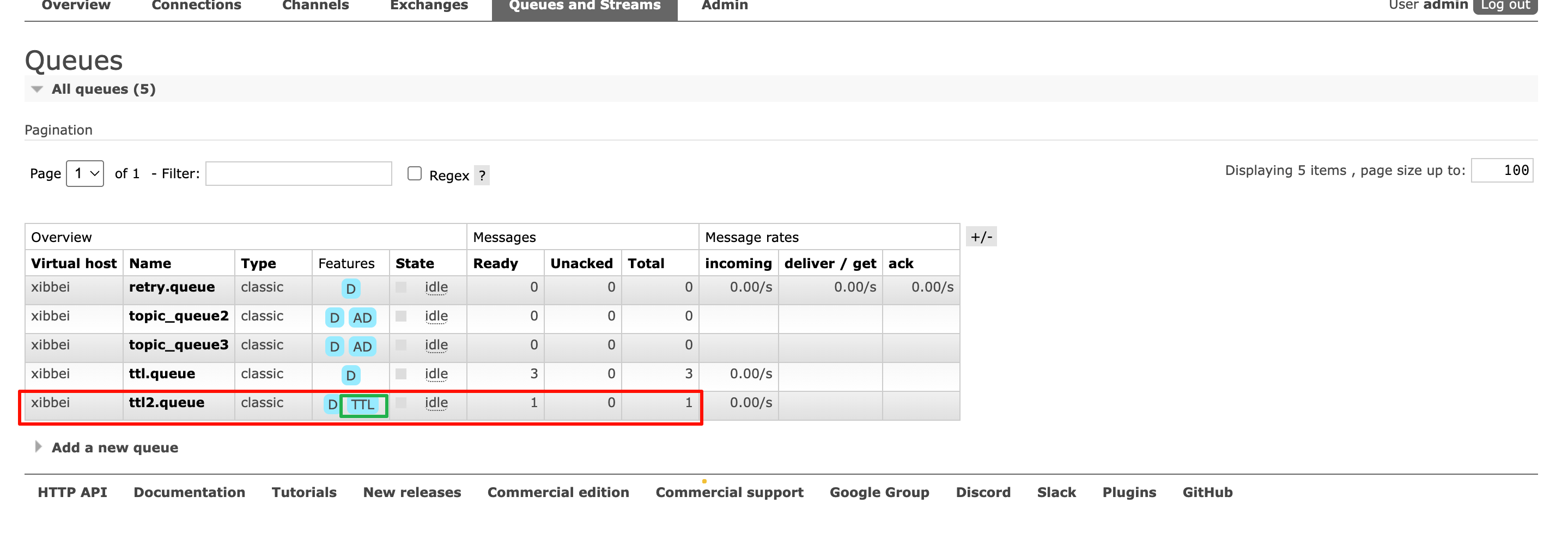1568x557 pixels.
Task: Sort by ack column header
Action: 900,264
